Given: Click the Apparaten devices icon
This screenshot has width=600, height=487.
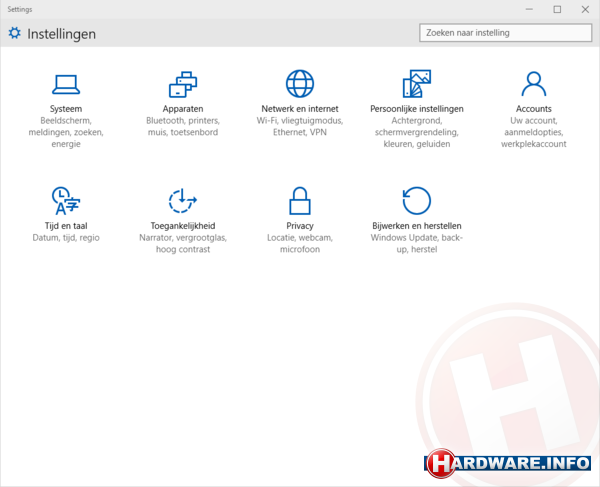Looking at the screenshot, I should [x=183, y=84].
